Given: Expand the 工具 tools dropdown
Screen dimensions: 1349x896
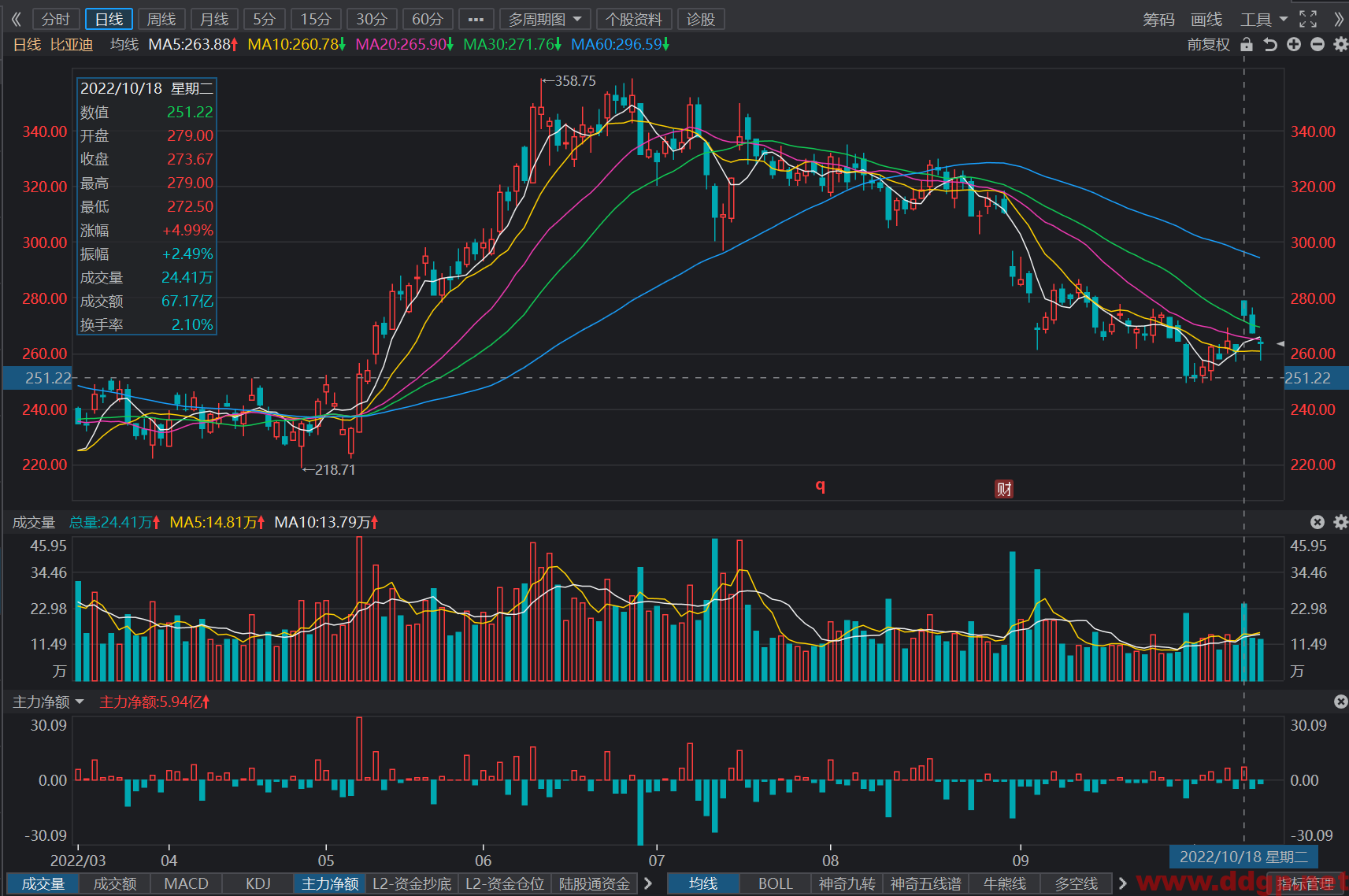Looking at the screenshot, I should (1264, 19).
